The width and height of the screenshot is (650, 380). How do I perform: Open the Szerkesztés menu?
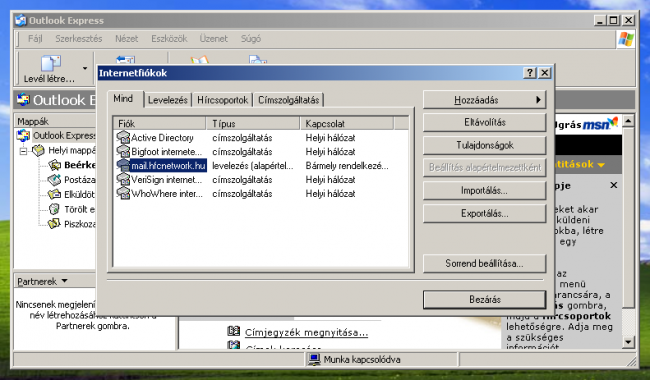(79, 39)
